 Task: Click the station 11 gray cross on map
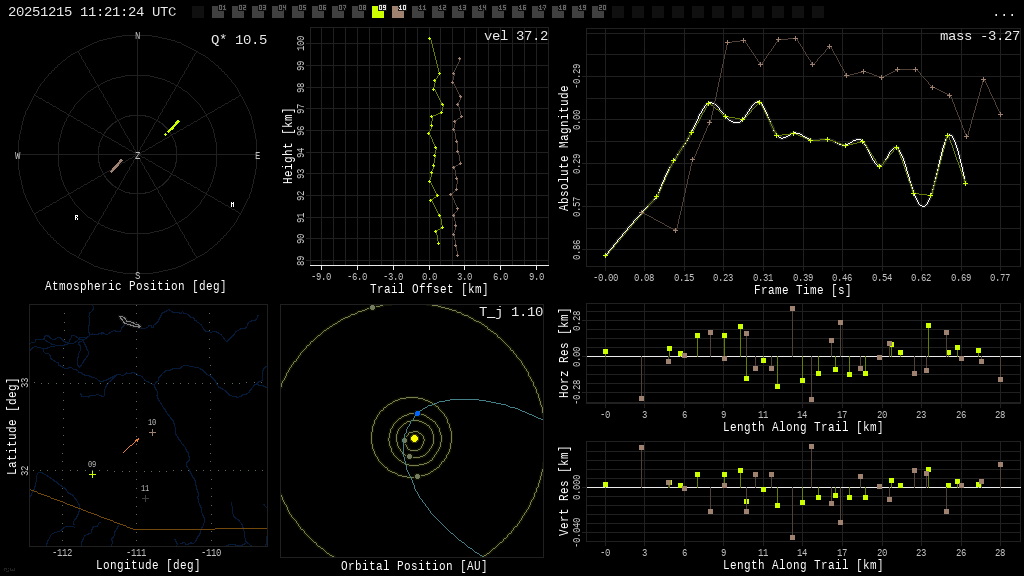tap(145, 498)
